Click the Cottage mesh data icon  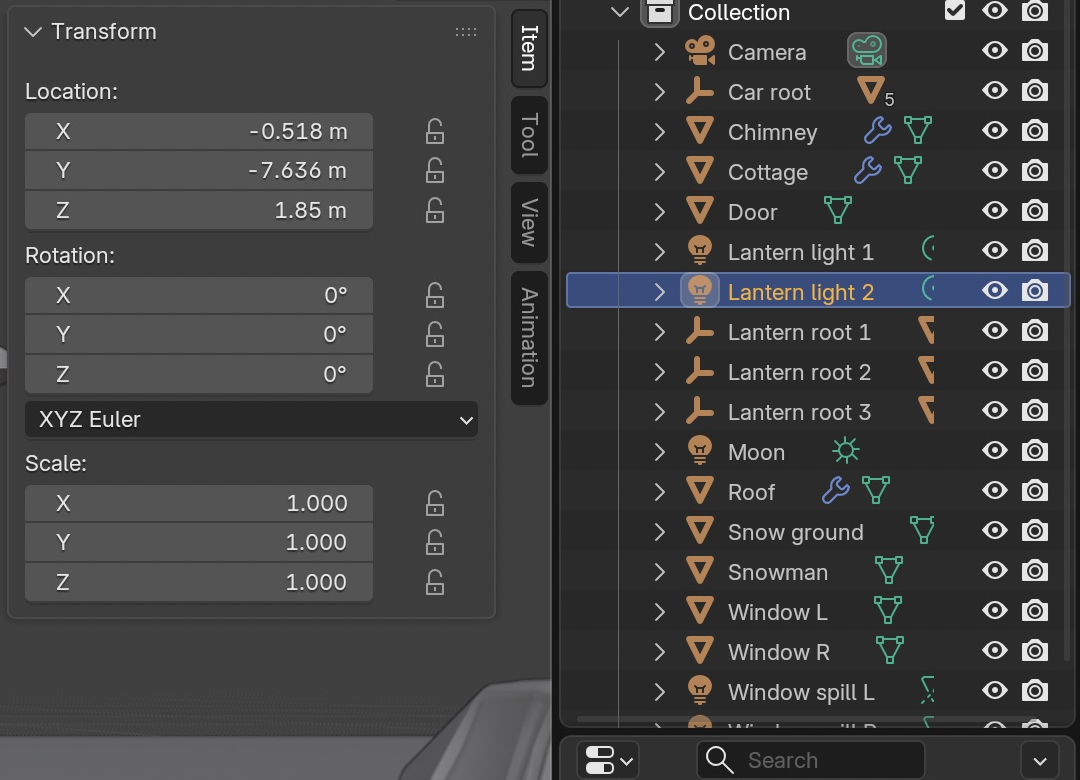[907, 170]
